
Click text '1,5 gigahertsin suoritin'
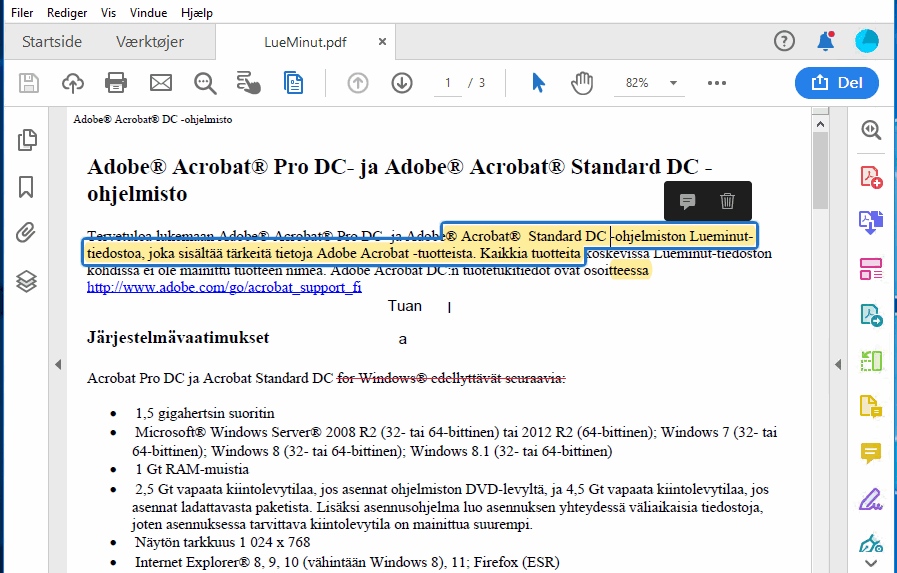205,413
